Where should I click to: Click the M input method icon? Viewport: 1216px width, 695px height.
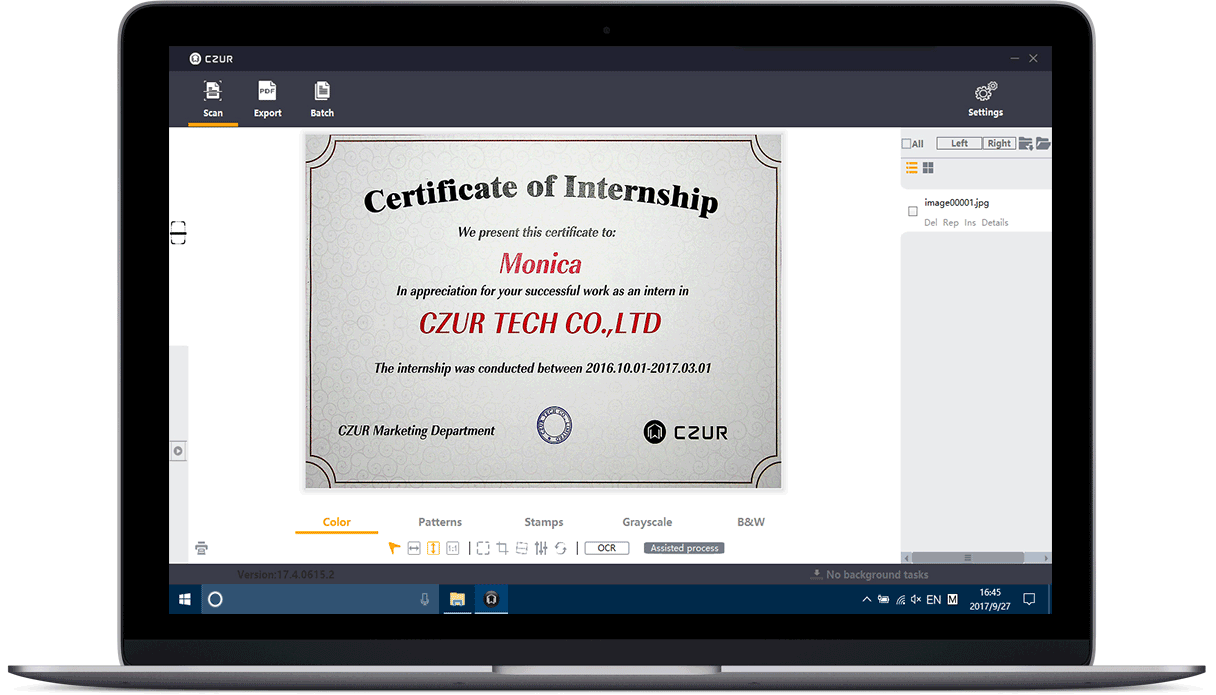953,600
